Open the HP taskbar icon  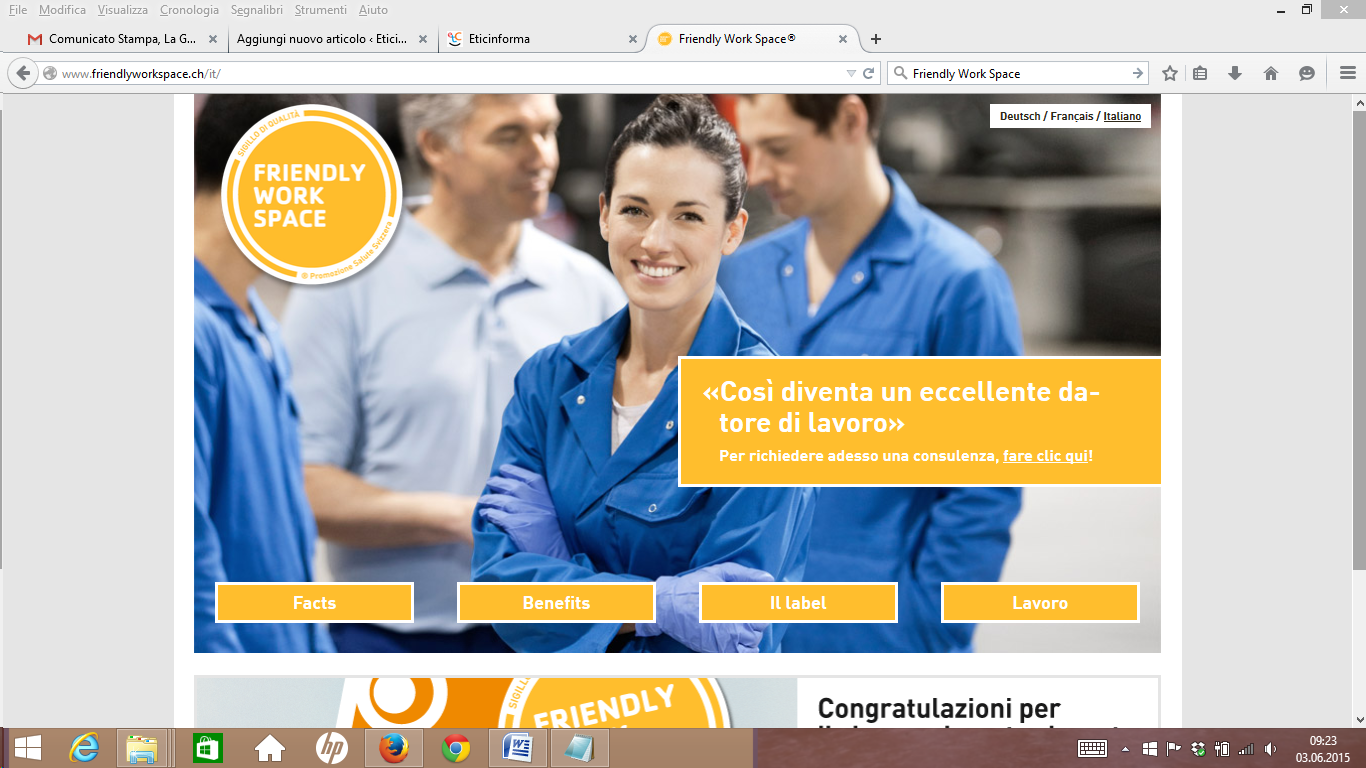click(x=332, y=748)
